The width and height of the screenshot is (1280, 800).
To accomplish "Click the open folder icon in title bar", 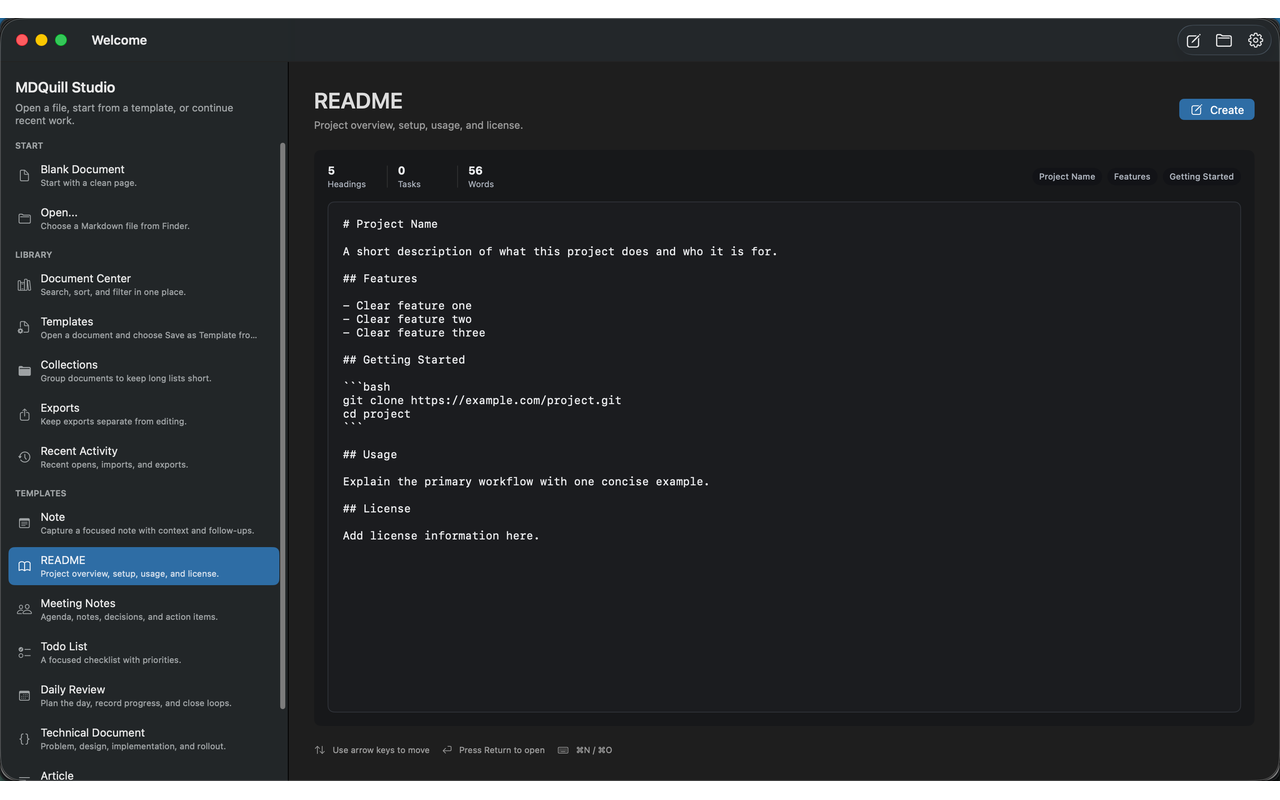I will [1224, 41].
